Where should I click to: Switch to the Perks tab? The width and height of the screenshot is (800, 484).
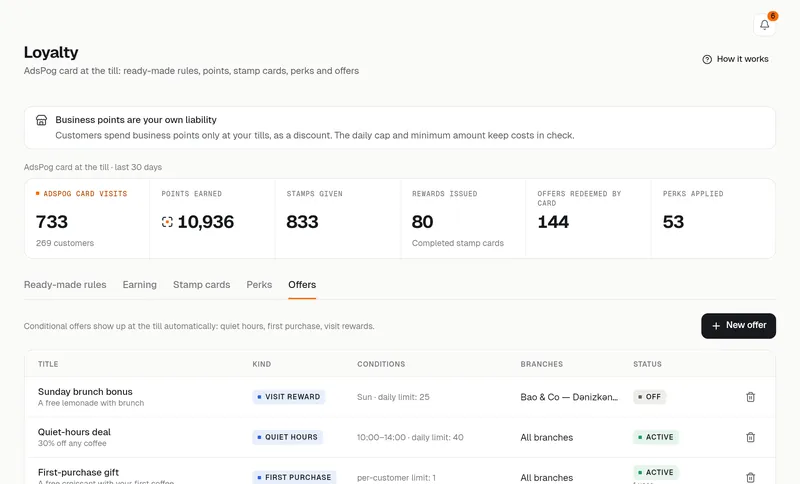(259, 285)
